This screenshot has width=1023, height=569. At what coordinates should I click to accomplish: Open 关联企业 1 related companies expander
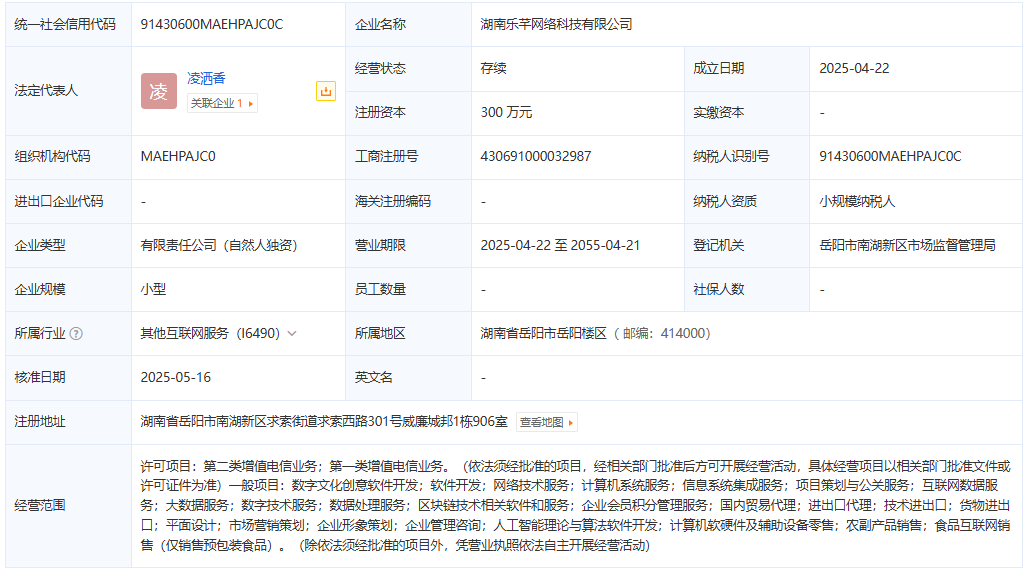click(222, 103)
